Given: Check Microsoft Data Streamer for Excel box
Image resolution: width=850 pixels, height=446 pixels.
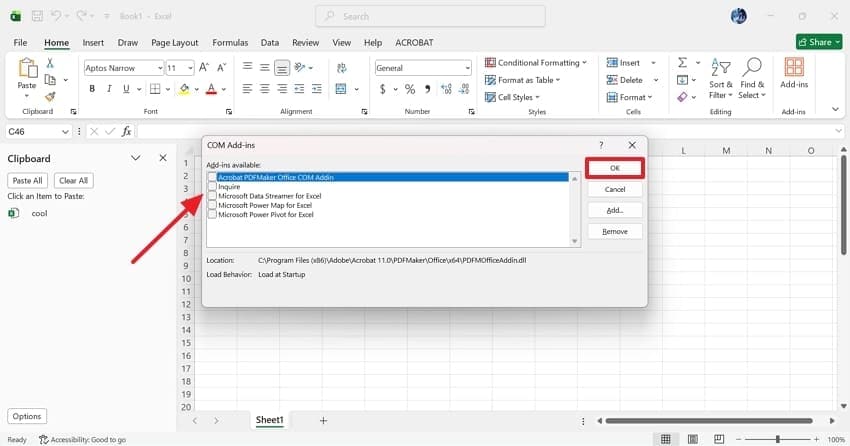Looking at the screenshot, I should [x=212, y=196].
